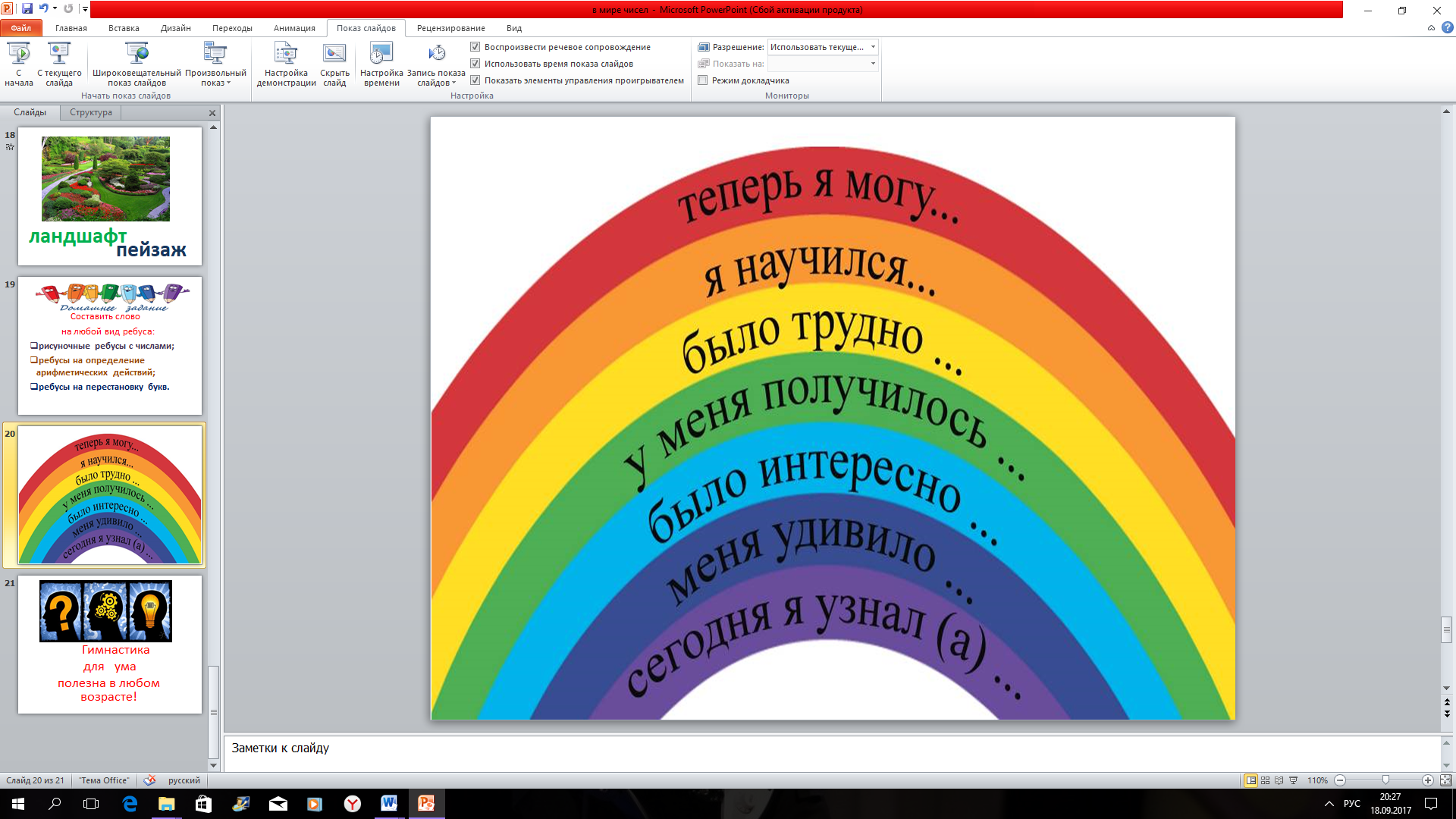Switch to the Анимация tab
Image resolution: width=1456 pixels, height=819 pixels.
pos(294,28)
